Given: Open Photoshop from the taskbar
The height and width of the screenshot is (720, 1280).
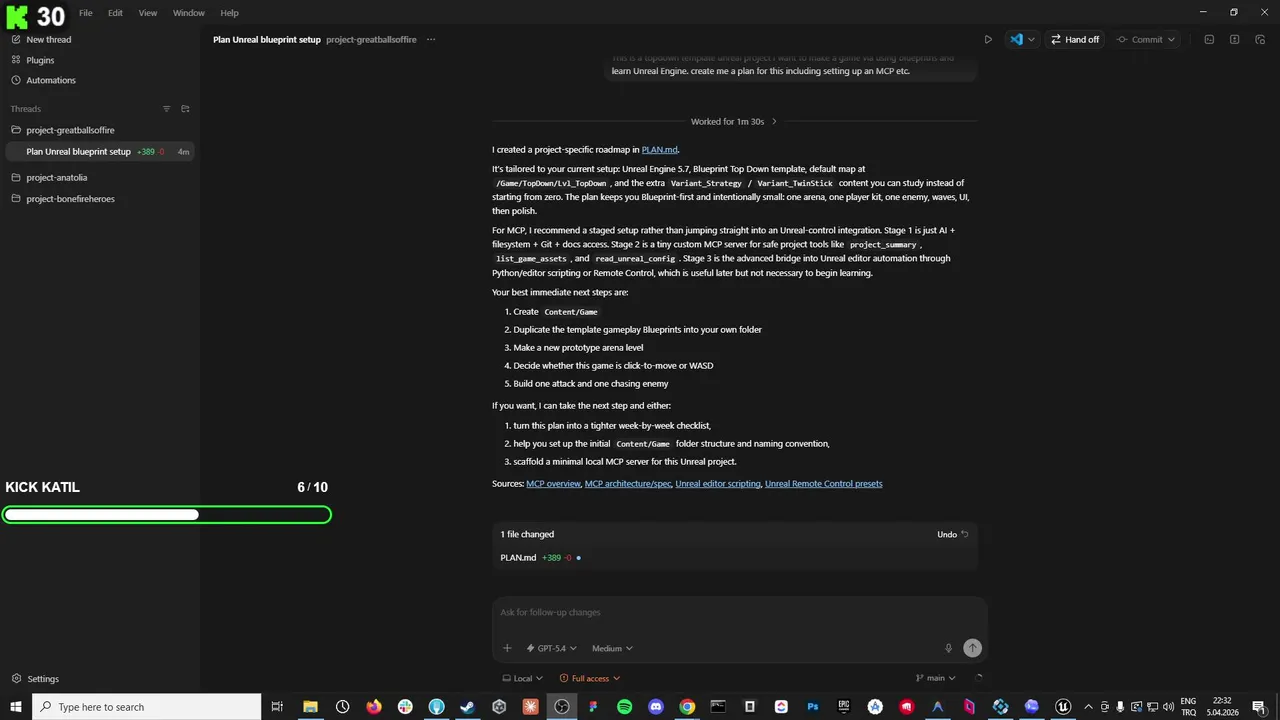Looking at the screenshot, I should tap(813, 707).
